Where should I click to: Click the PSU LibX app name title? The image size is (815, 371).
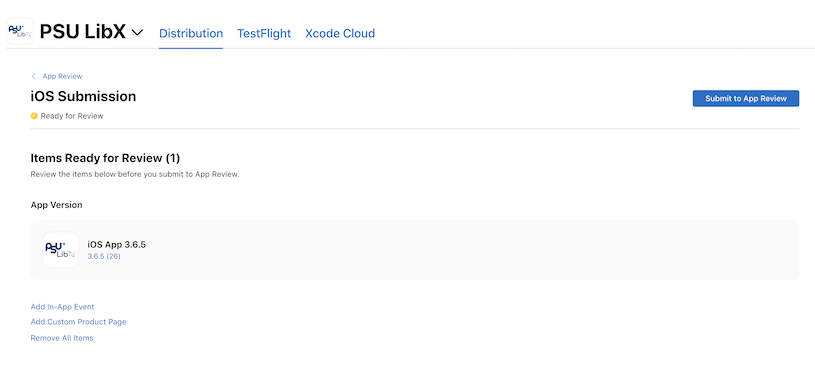click(83, 32)
